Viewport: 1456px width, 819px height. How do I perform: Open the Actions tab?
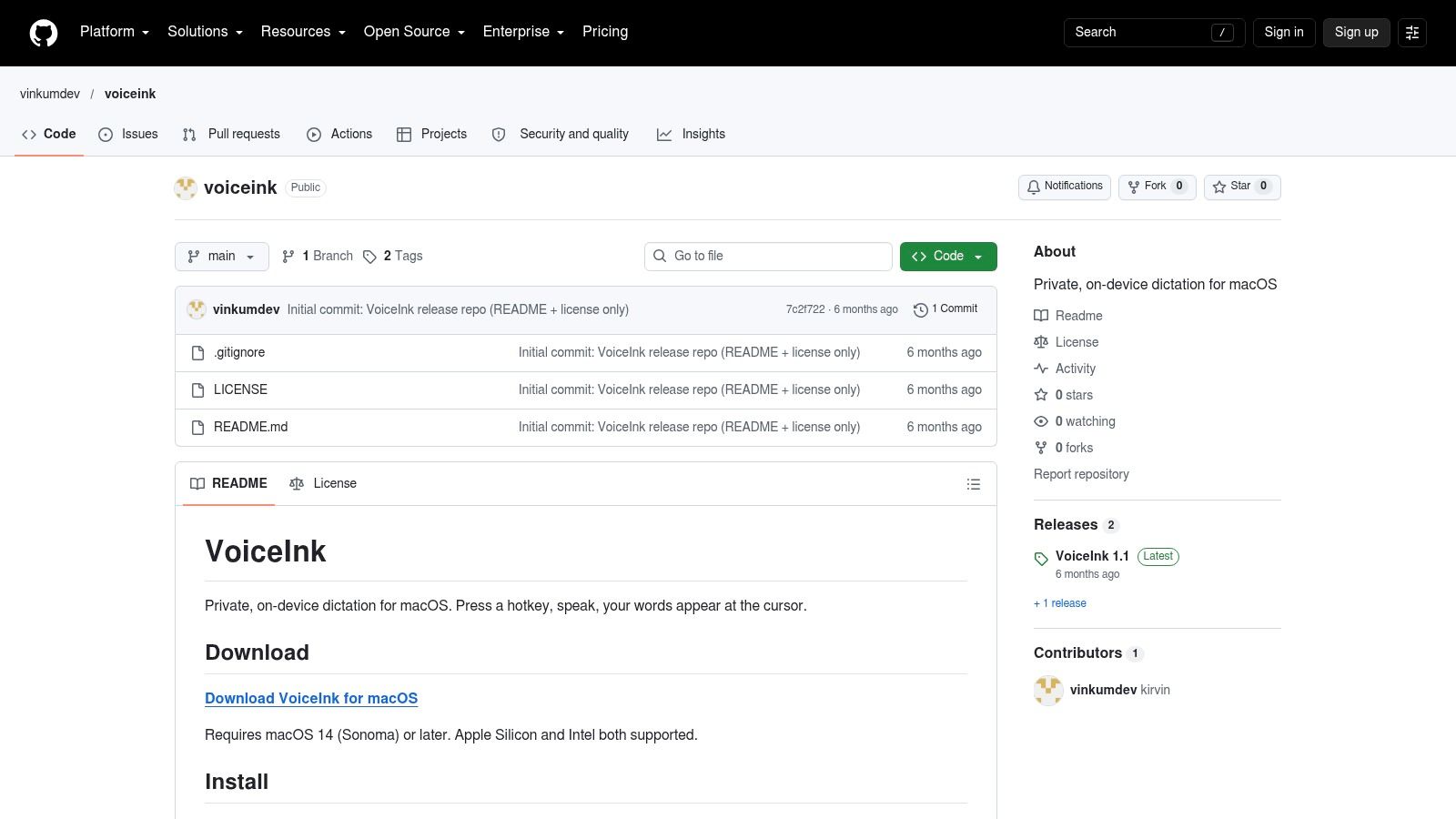pyautogui.click(x=339, y=134)
